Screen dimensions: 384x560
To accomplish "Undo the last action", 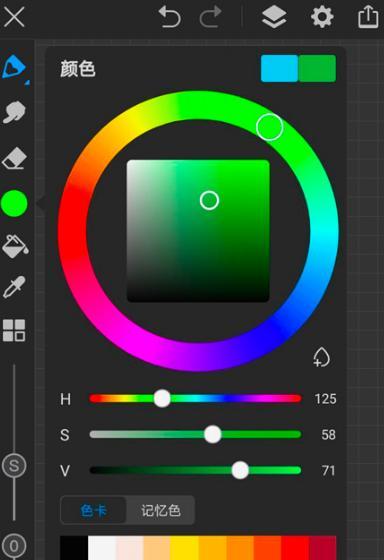I will pyautogui.click(x=170, y=17).
